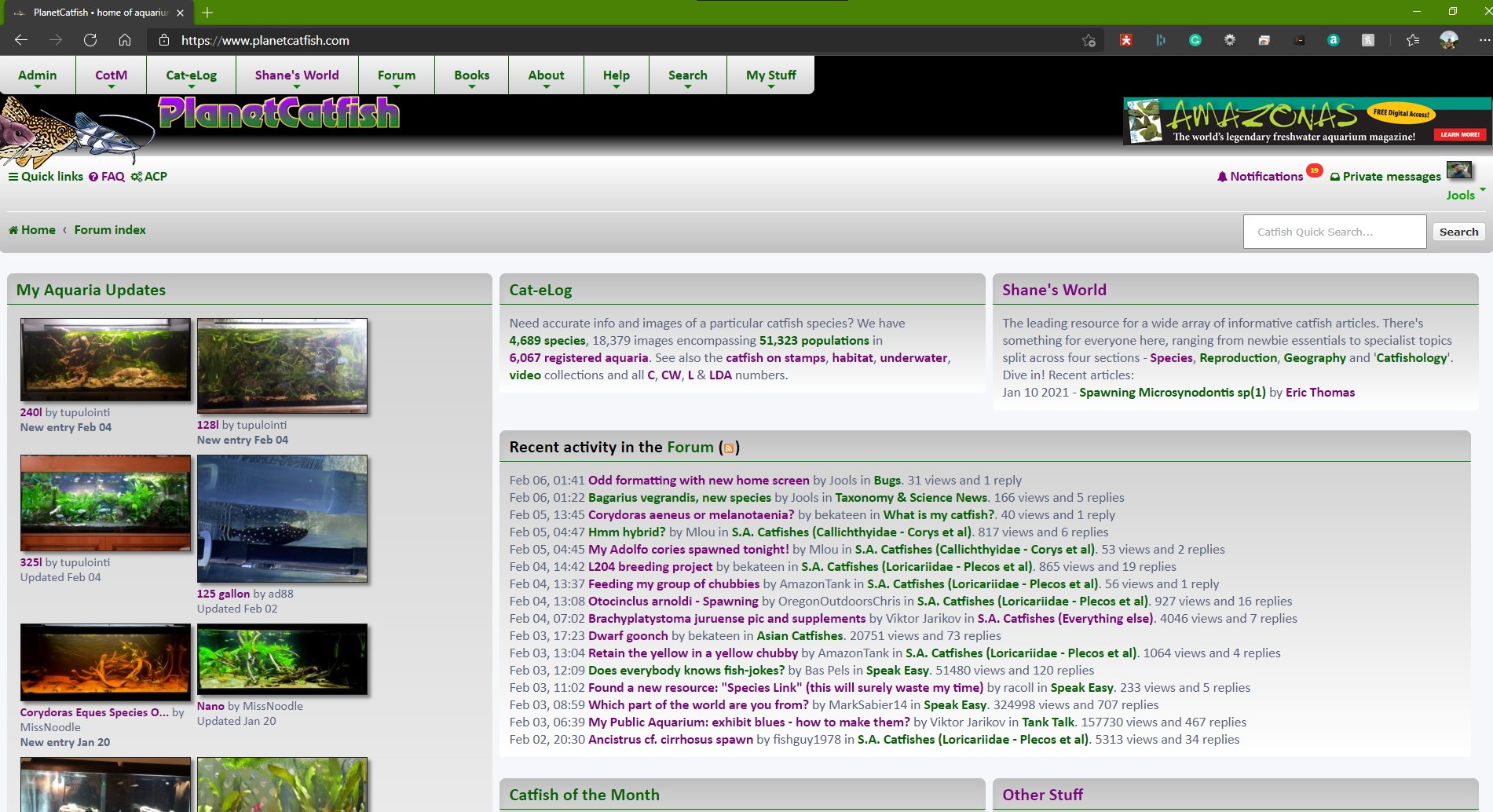Image resolution: width=1493 pixels, height=812 pixels.
Task: Open a new browser tab
Action: [207, 13]
